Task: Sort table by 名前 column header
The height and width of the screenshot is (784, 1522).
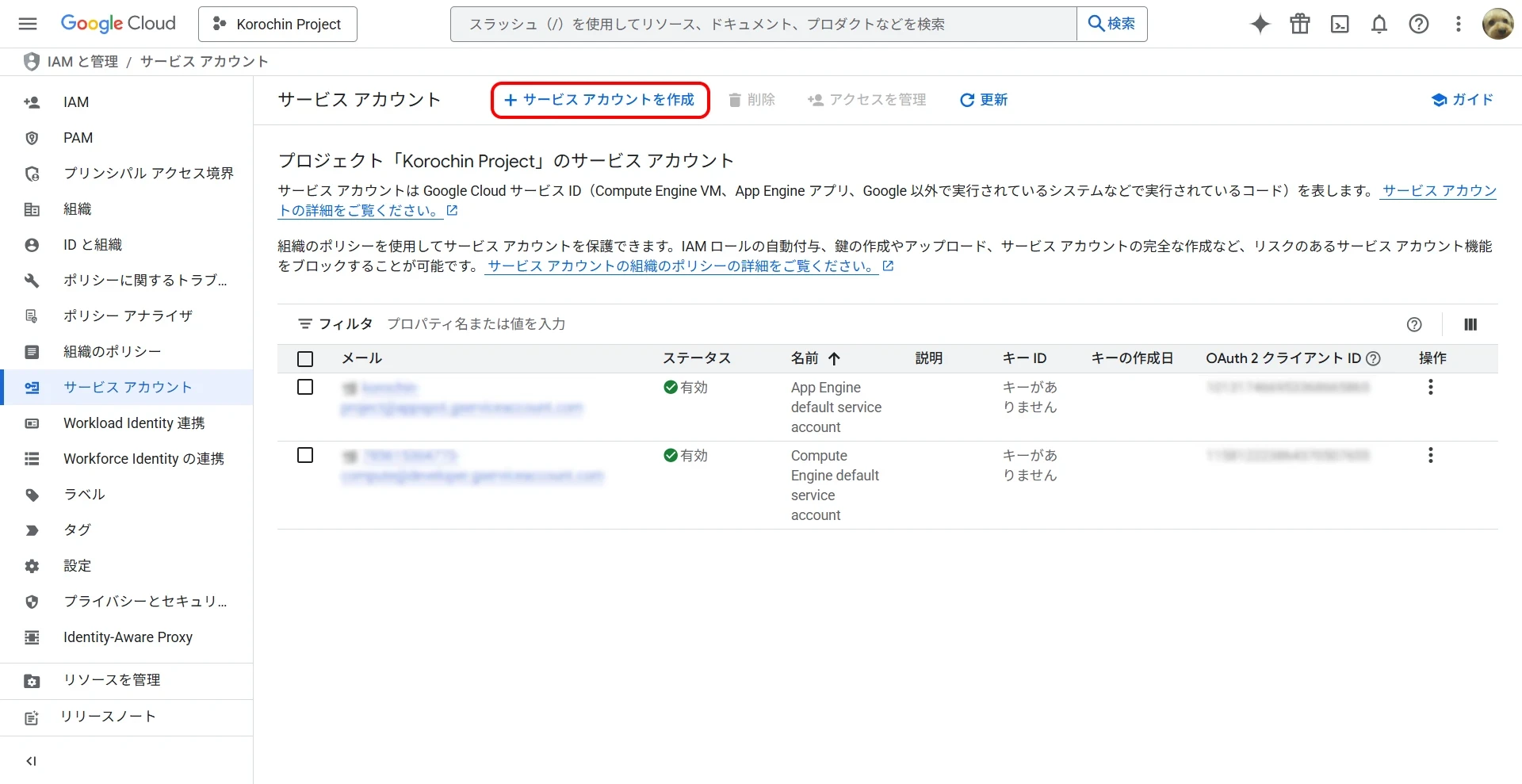Action: click(x=805, y=358)
